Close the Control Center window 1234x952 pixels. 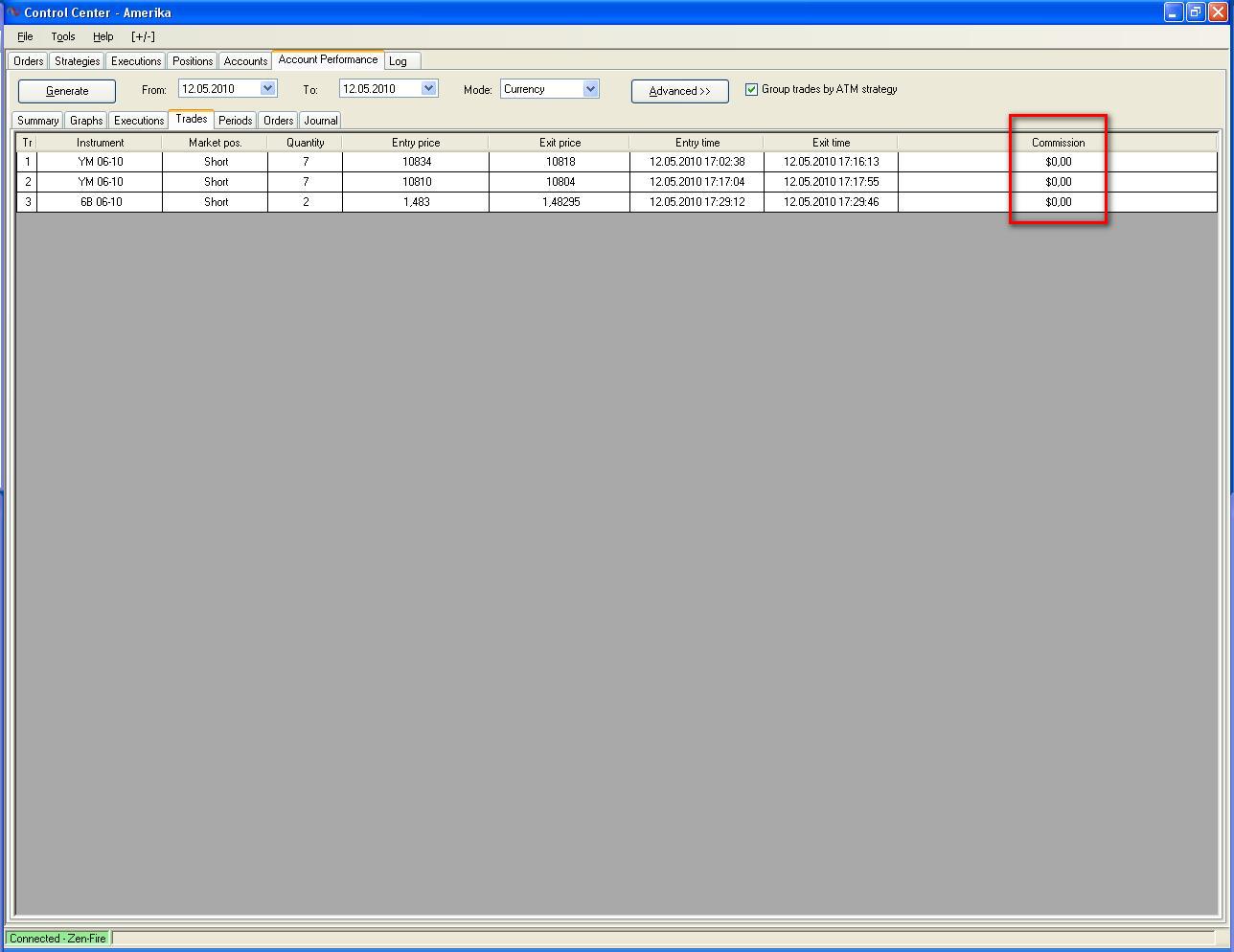click(1218, 12)
